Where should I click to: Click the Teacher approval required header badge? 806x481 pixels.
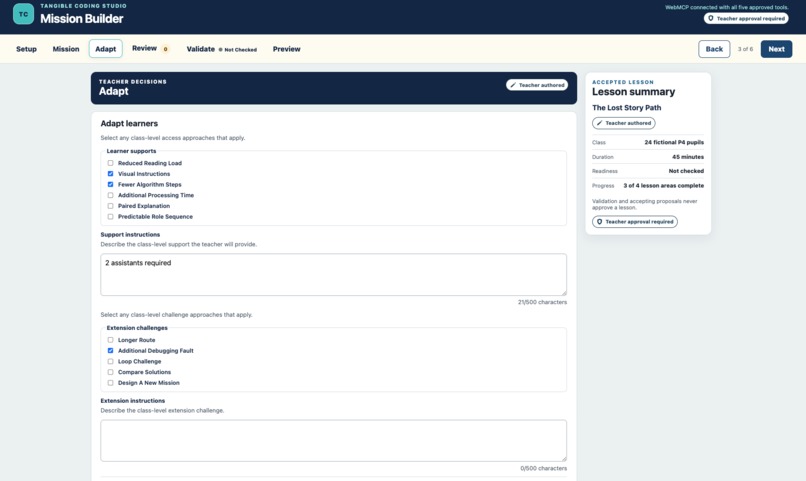click(746, 18)
